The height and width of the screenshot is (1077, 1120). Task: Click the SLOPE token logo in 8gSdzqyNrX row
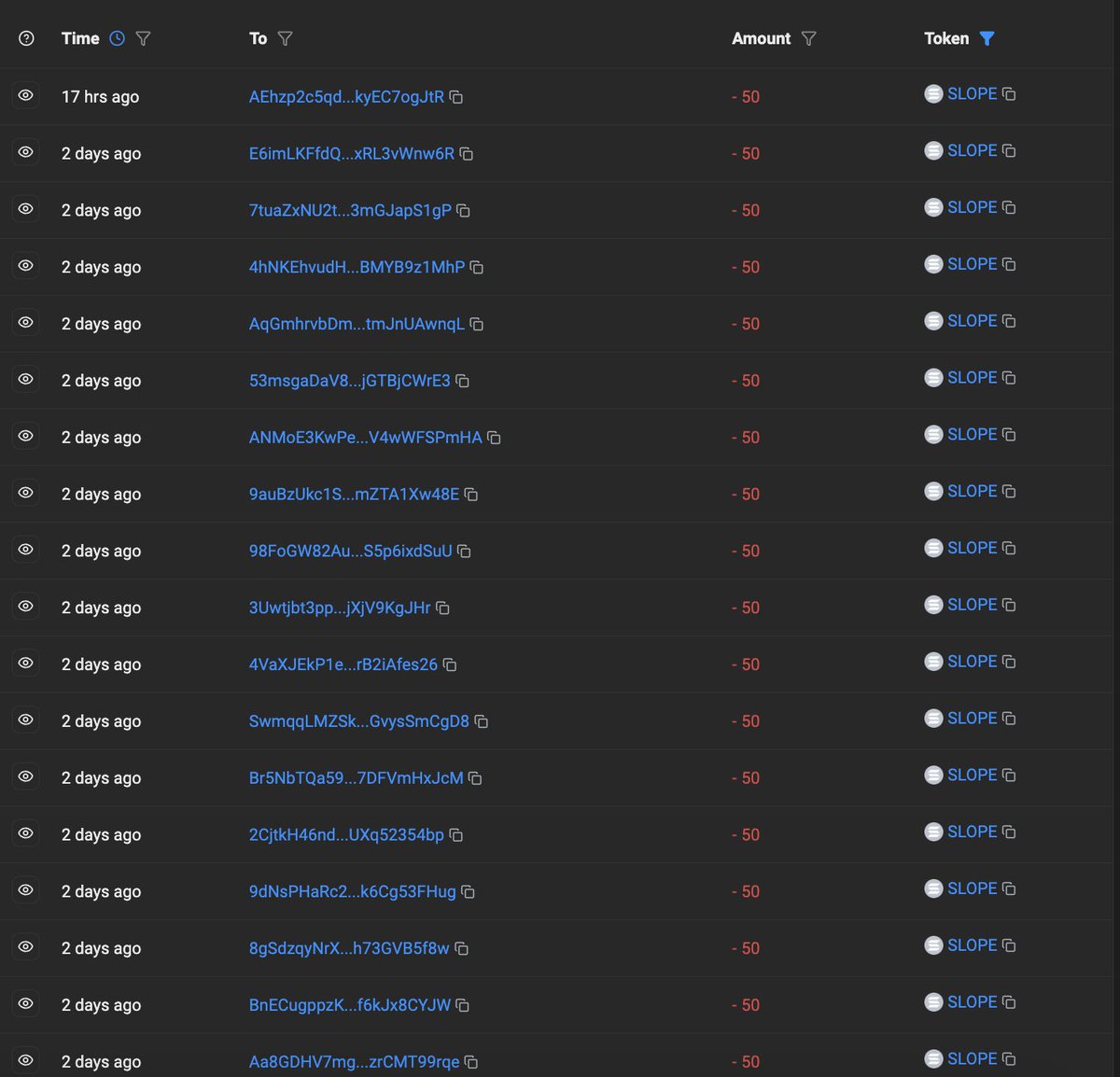(933, 946)
